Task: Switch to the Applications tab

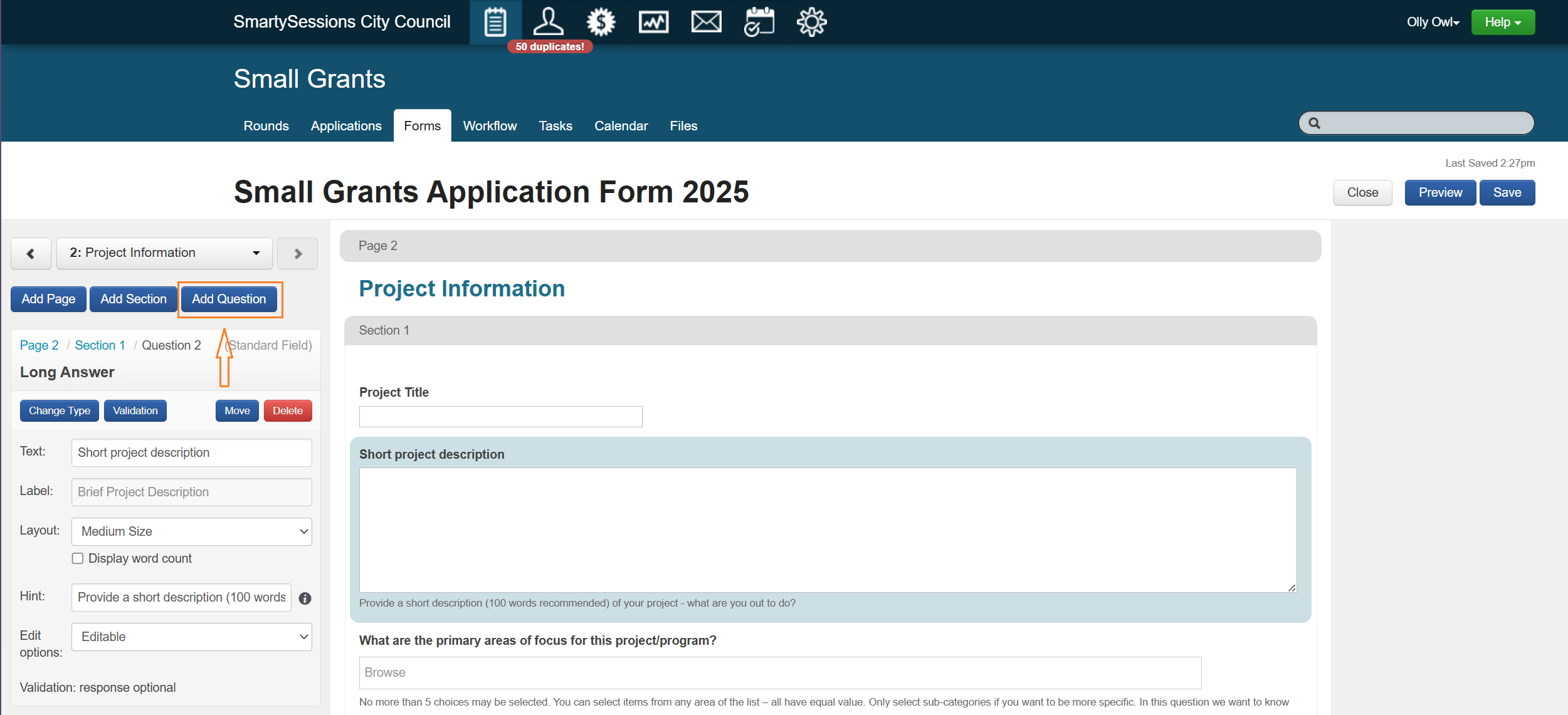Action: pos(346,126)
